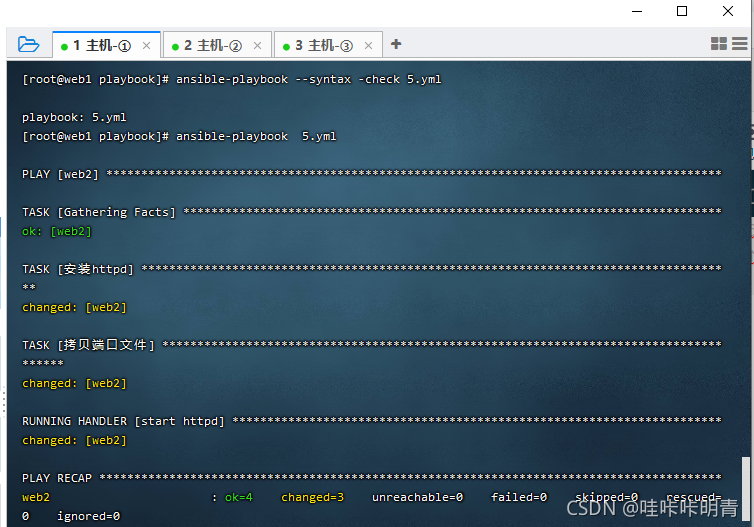The image size is (754, 527).
Task: Click 'changed: [web2]' under RUNNING HANDLER
Action: (x=74, y=440)
